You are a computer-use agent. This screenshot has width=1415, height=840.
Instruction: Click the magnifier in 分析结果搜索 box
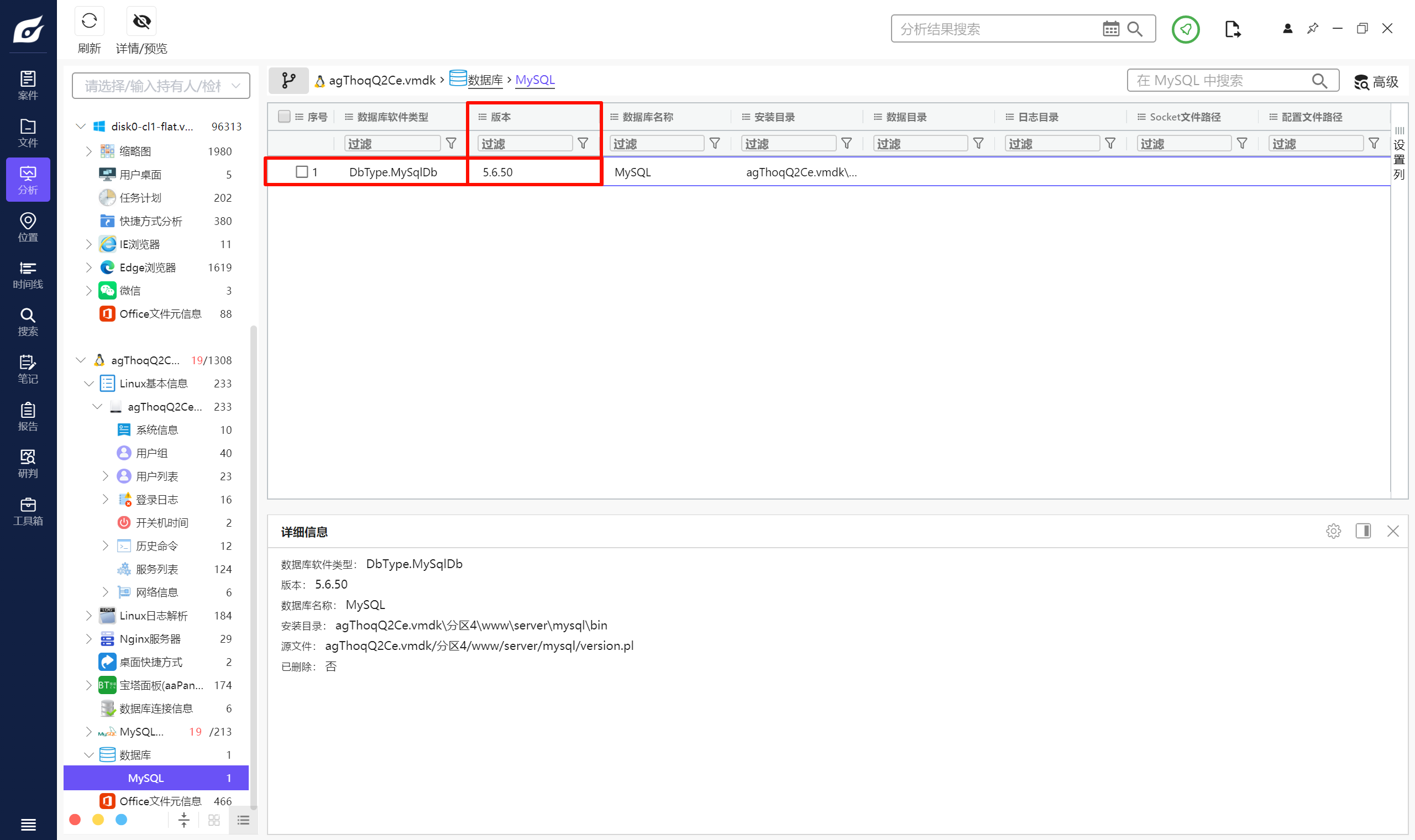[1135, 29]
